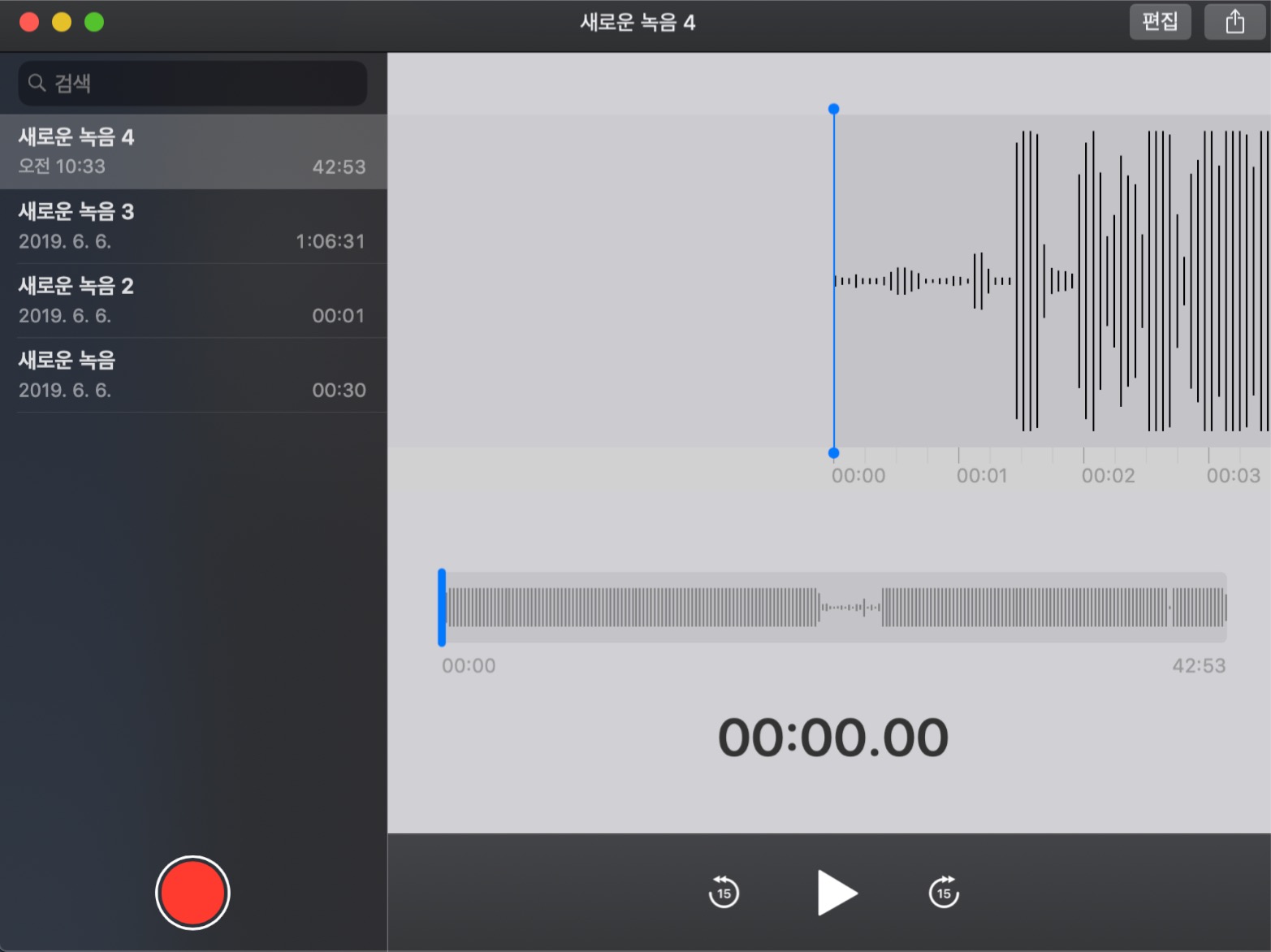This screenshot has height=952, width=1271.
Task: Click the 00:03 timeline marker
Action: [x=1233, y=475]
